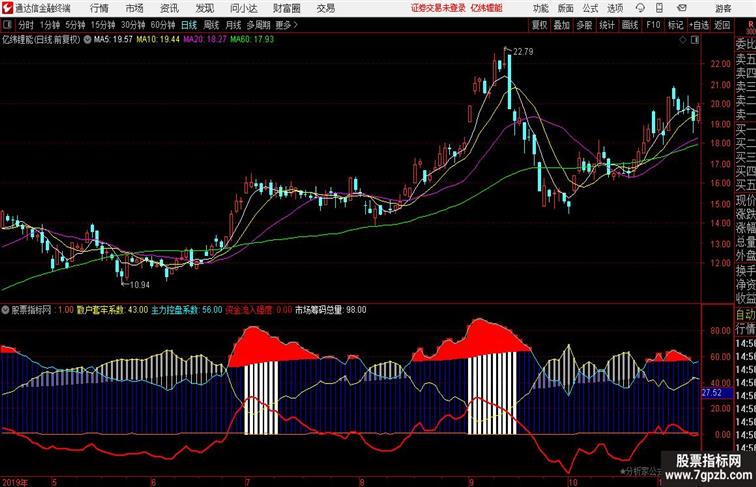756x487 pixels.
Task: Click the MA20: 18.27 indicator label
Action: click(204, 40)
